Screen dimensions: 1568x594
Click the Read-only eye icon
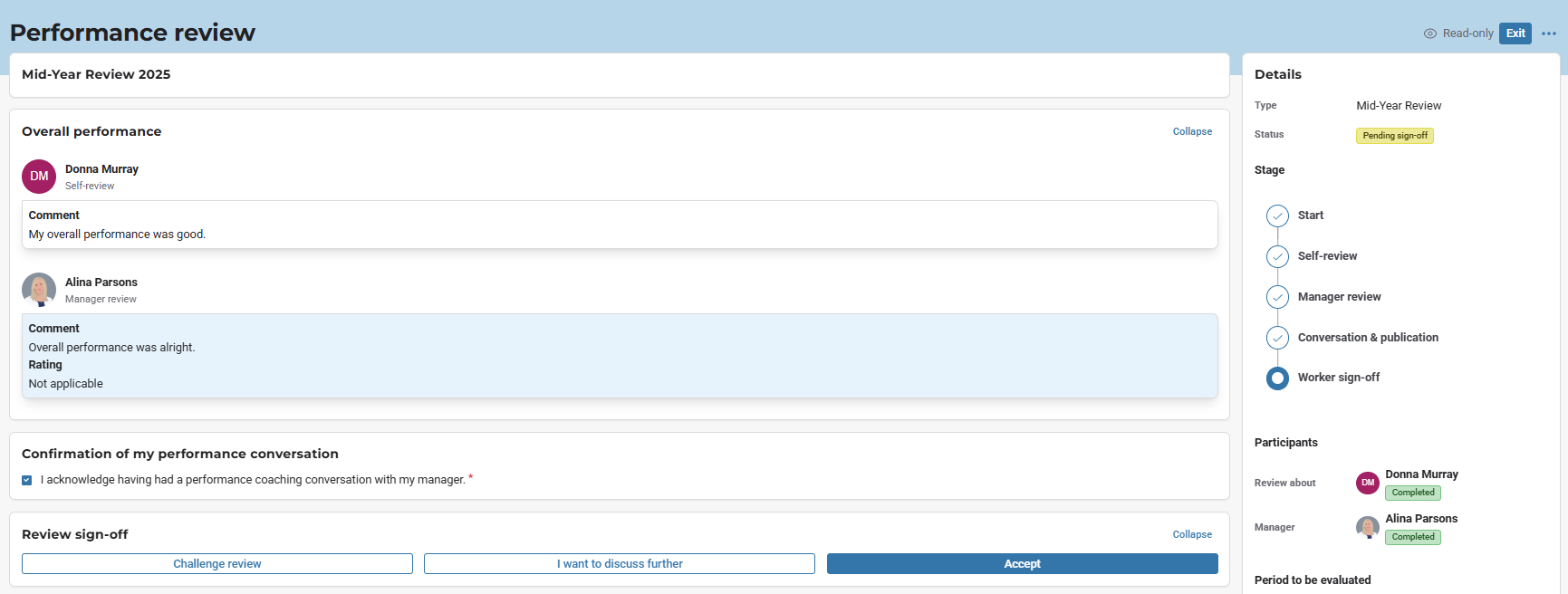[x=1430, y=34]
